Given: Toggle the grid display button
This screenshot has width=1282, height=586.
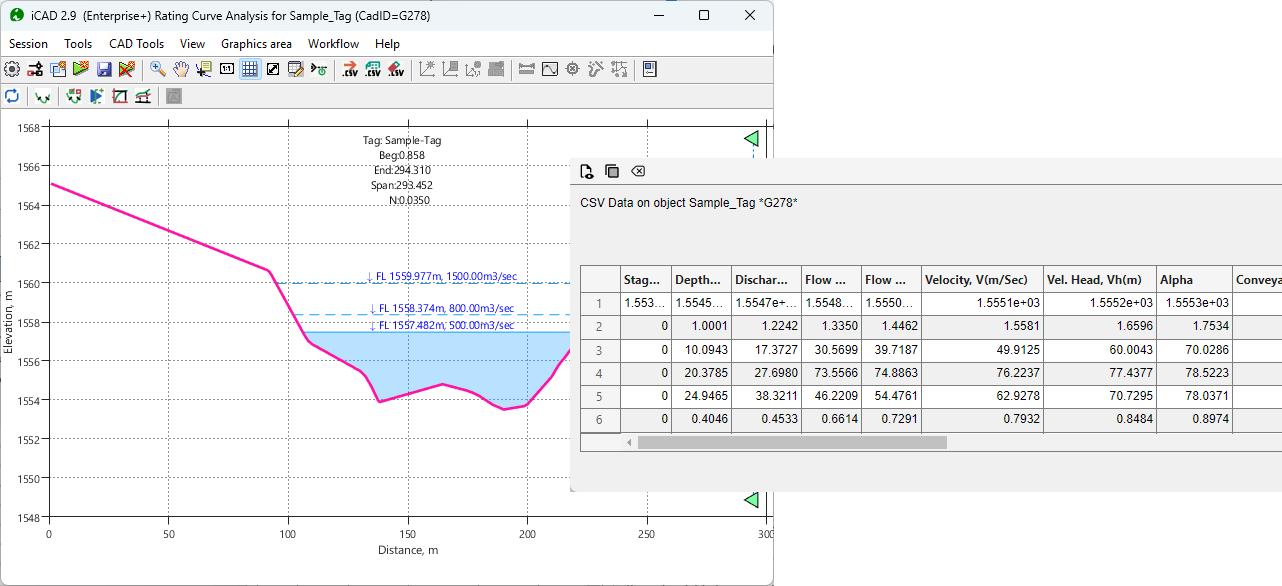Looking at the screenshot, I should click(x=250, y=69).
